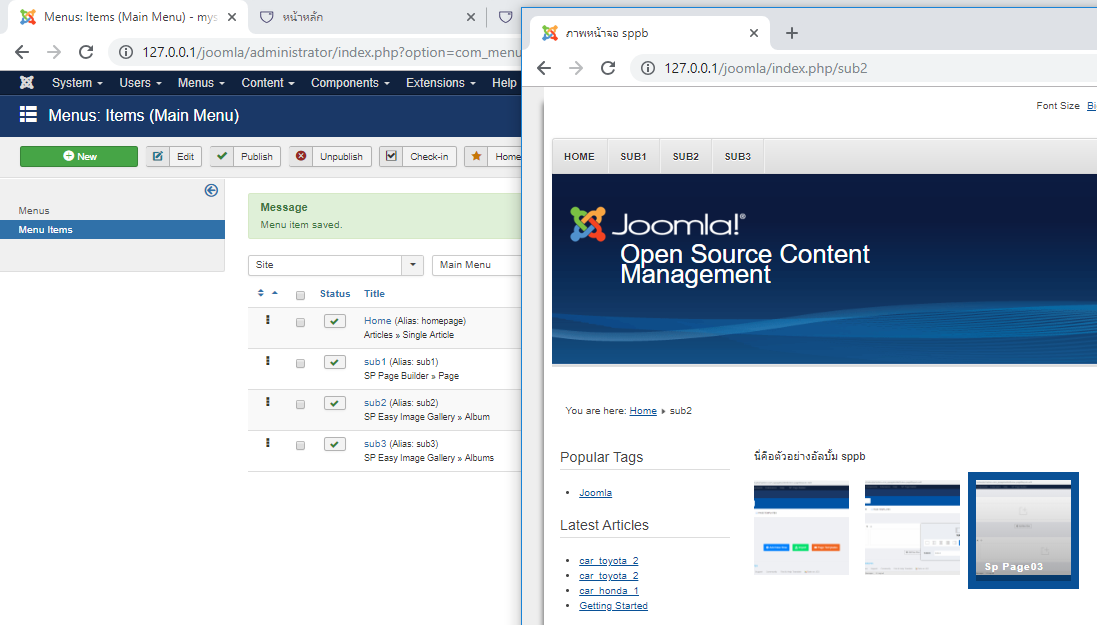This screenshot has width=1097, height=625.
Task: Tick the checkbox for the sub2 menu item
Action: (x=300, y=404)
